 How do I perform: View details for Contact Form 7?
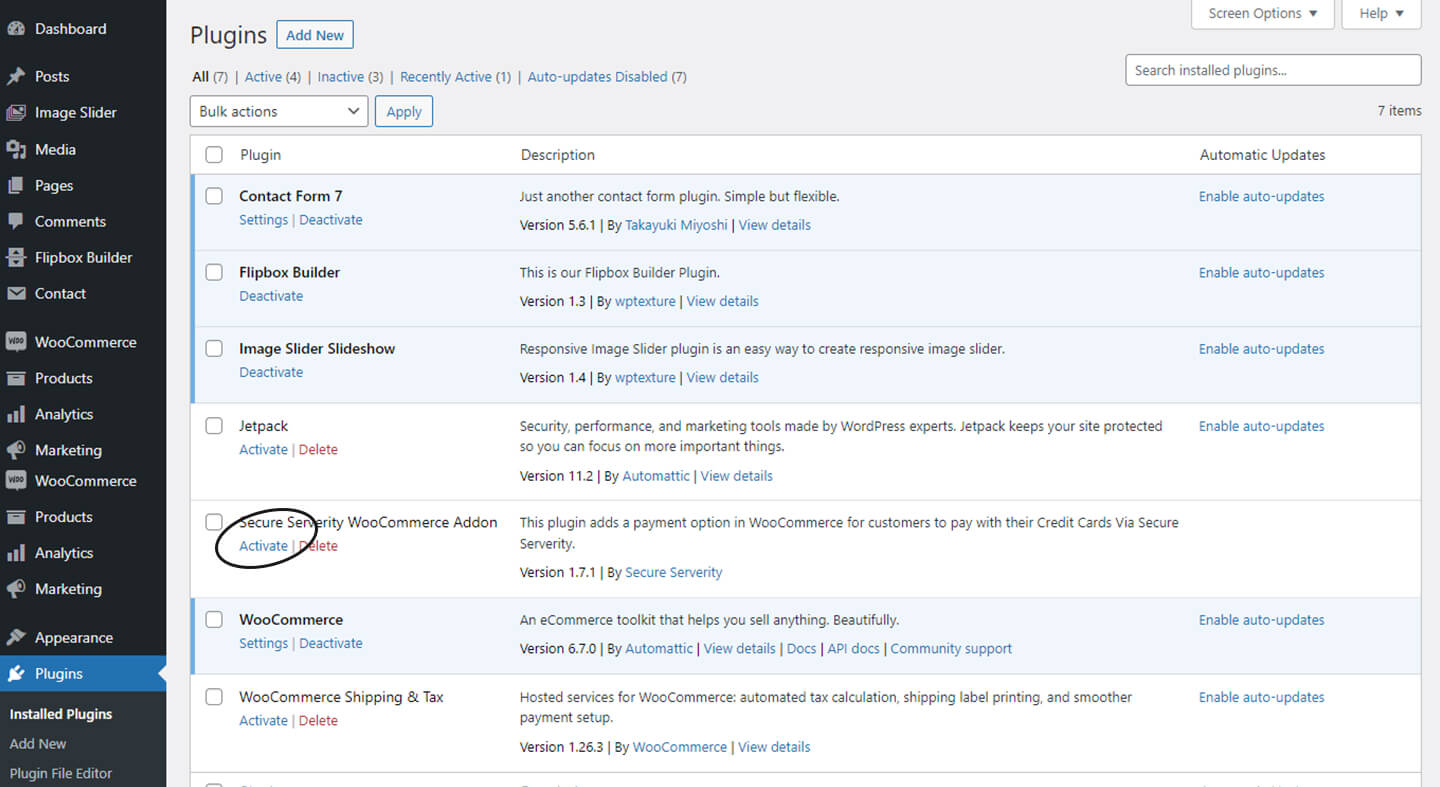click(775, 225)
